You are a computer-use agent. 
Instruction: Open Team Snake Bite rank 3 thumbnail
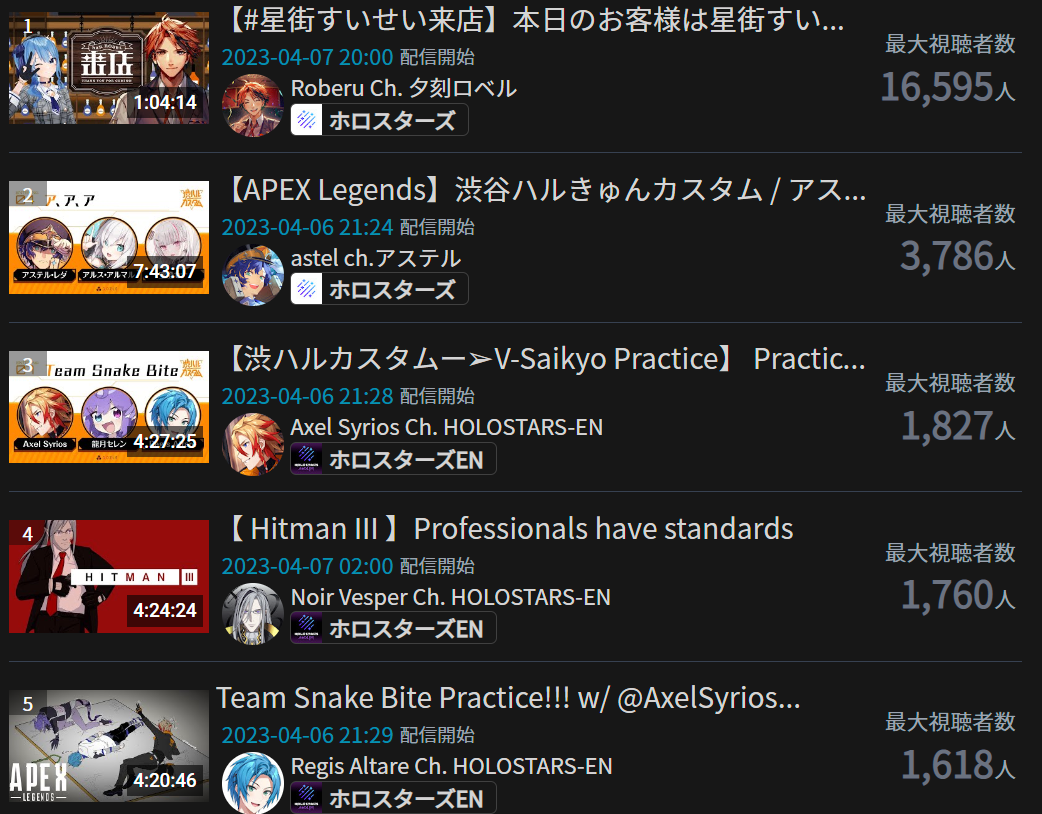pyautogui.click(x=109, y=407)
